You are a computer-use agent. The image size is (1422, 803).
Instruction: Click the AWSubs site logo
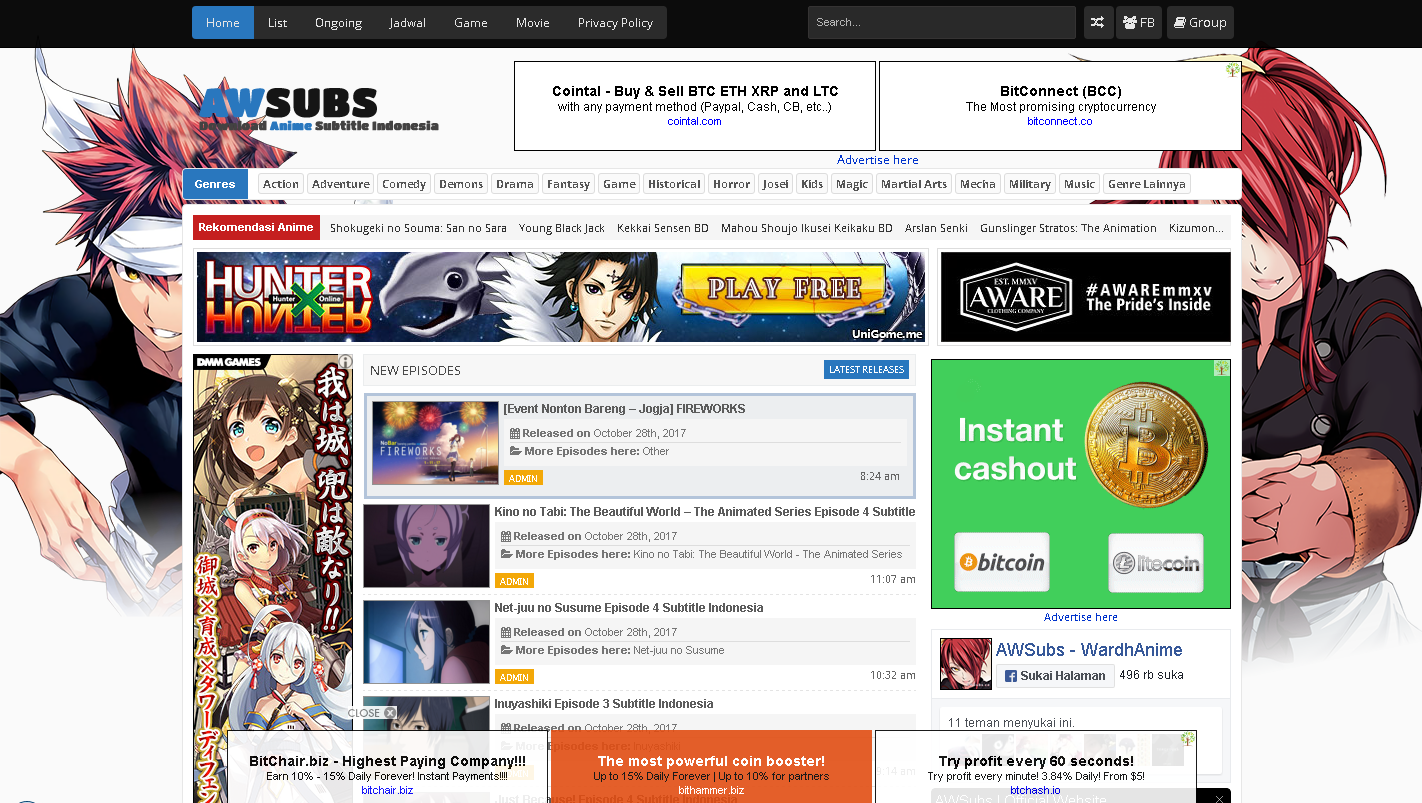coord(318,110)
